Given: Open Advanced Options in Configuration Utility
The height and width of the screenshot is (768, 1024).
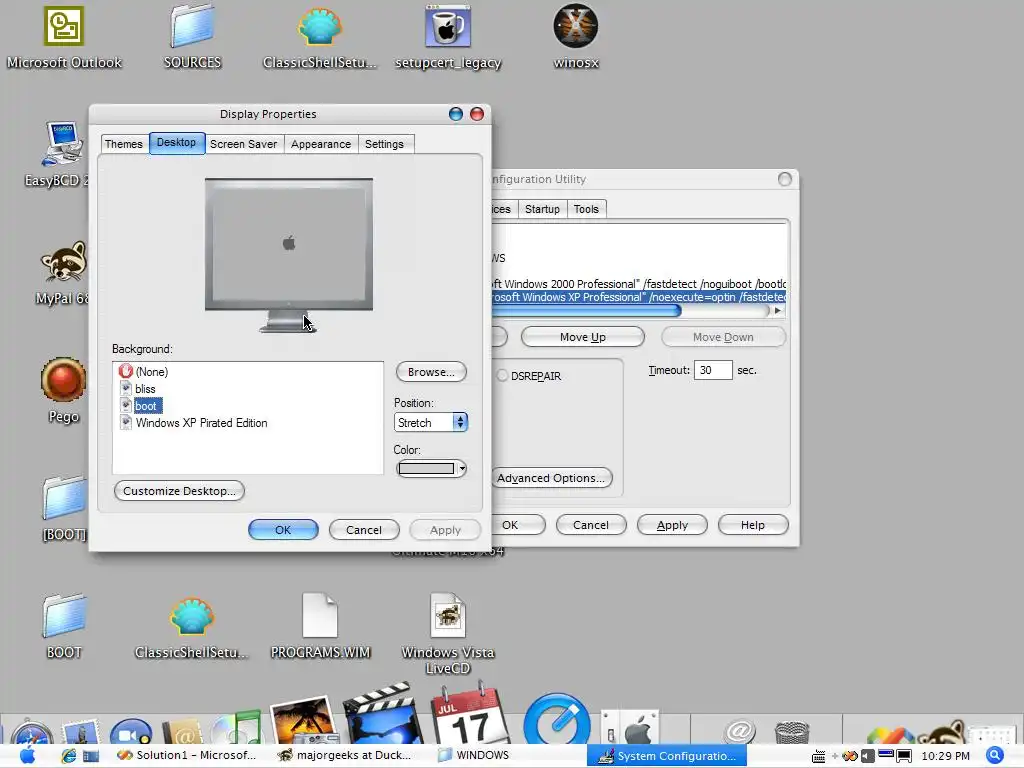Looking at the screenshot, I should pyautogui.click(x=551, y=478).
